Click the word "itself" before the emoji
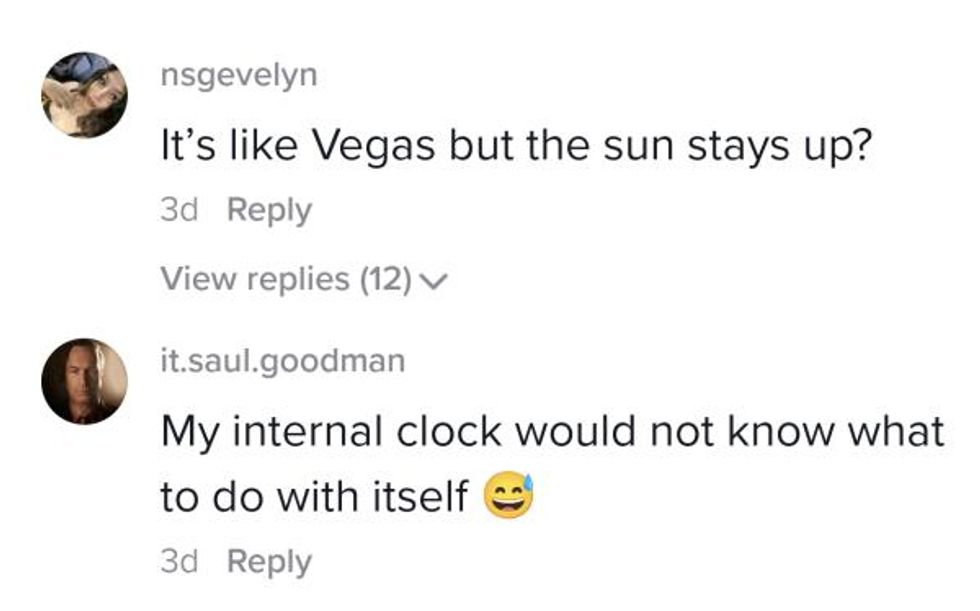This screenshot has height=611, width=980. [x=422, y=497]
